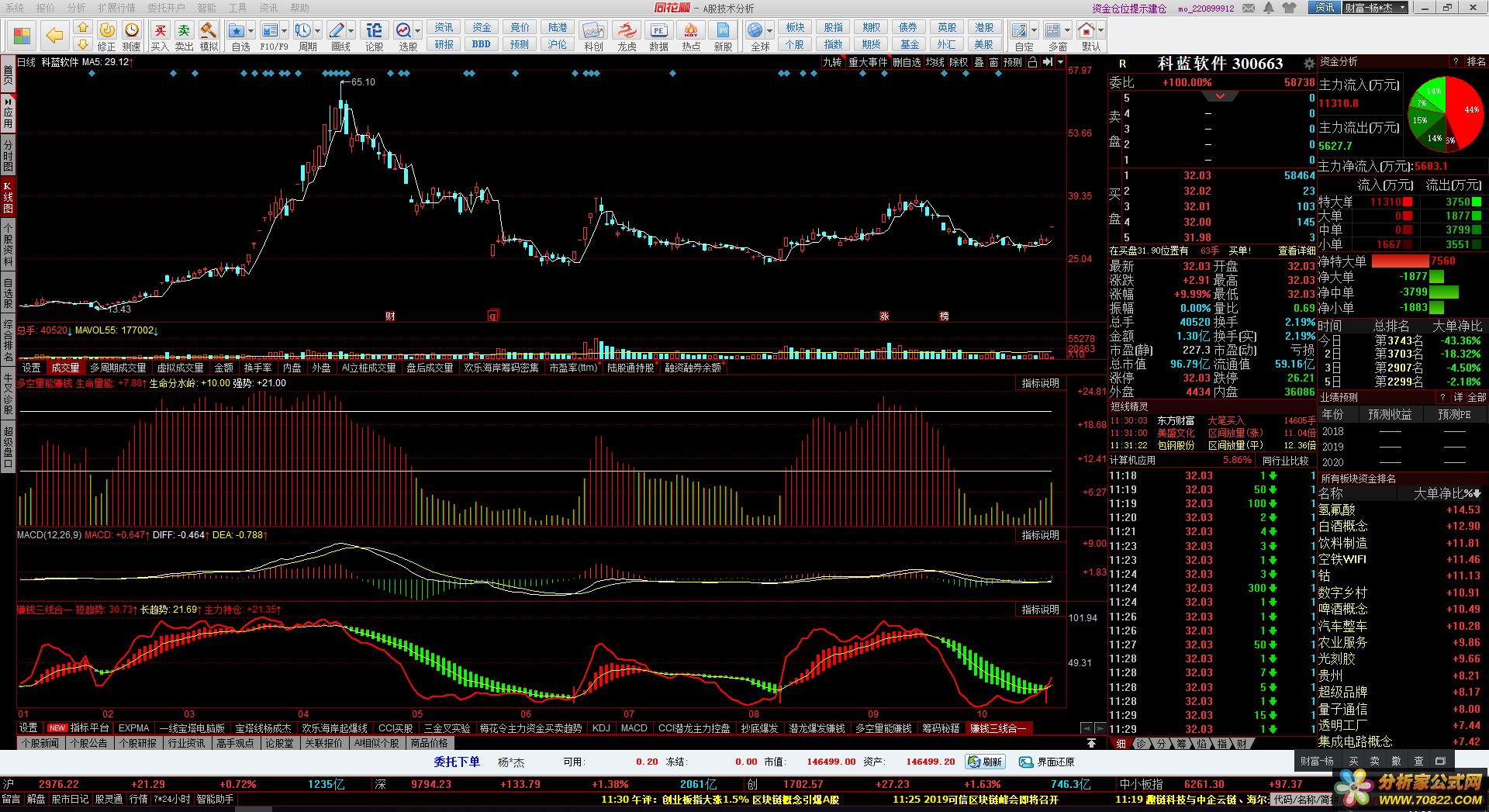Open the 科创 board icon
Viewport: 1489px width, 812px height.
tap(593, 30)
